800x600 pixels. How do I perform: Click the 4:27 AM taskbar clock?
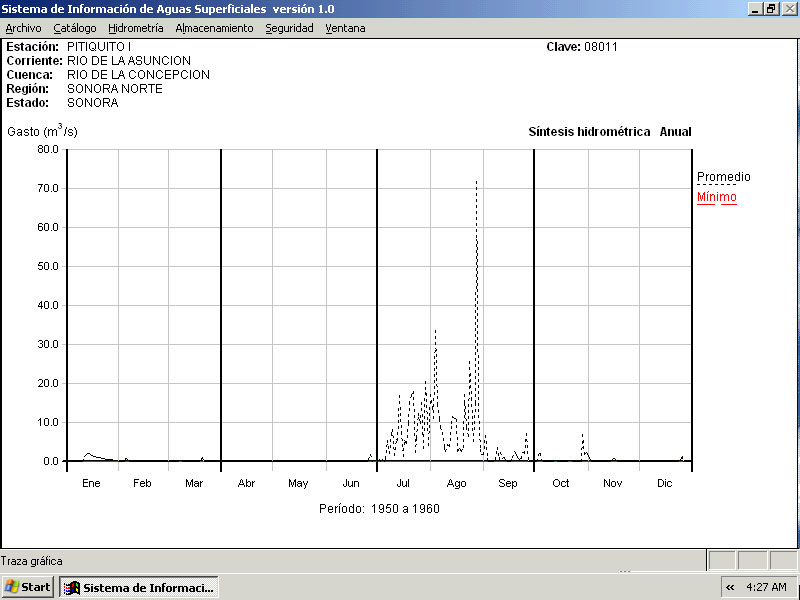766,587
